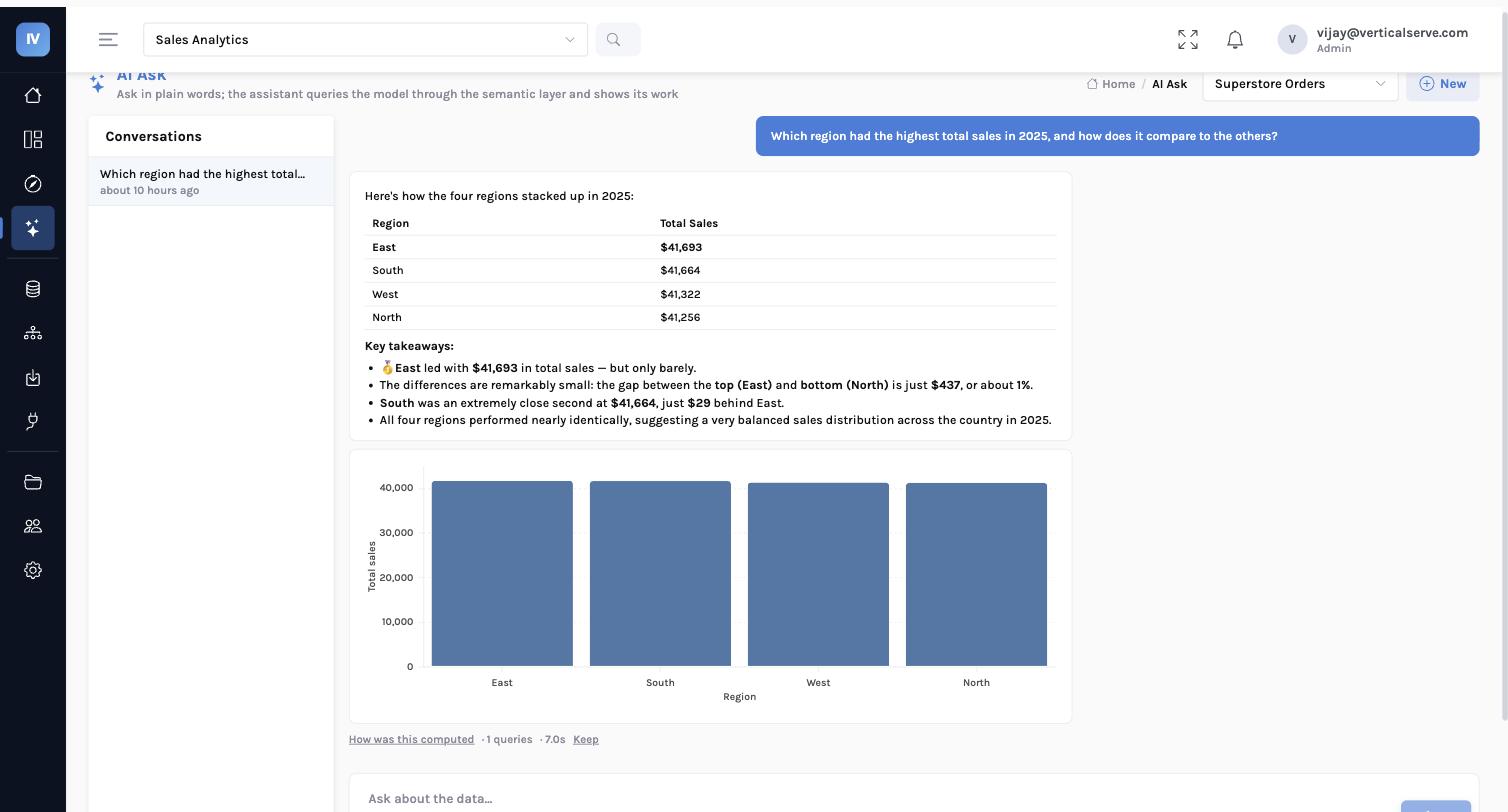Click the $41,322 table value

coord(680,294)
